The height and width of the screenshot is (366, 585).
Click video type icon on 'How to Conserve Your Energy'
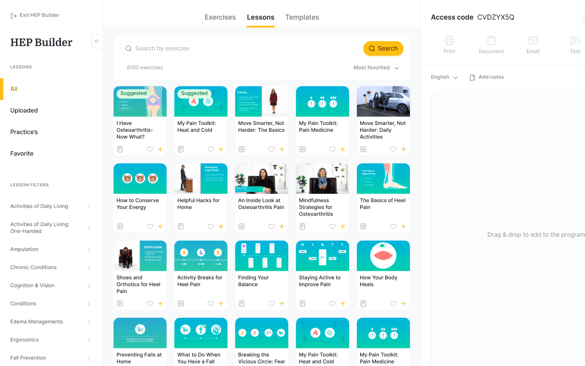pyautogui.click(x=120, y=226)
